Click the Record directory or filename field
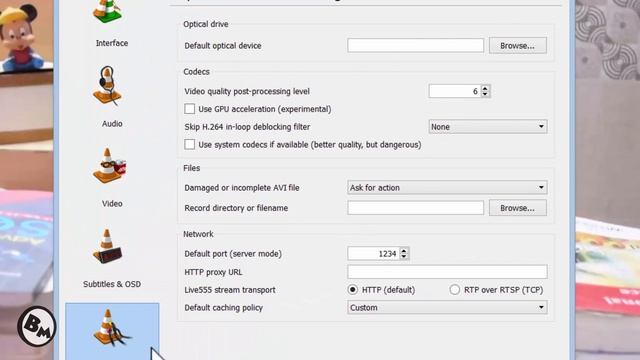The image size is (640, 360). click(416, 208)
